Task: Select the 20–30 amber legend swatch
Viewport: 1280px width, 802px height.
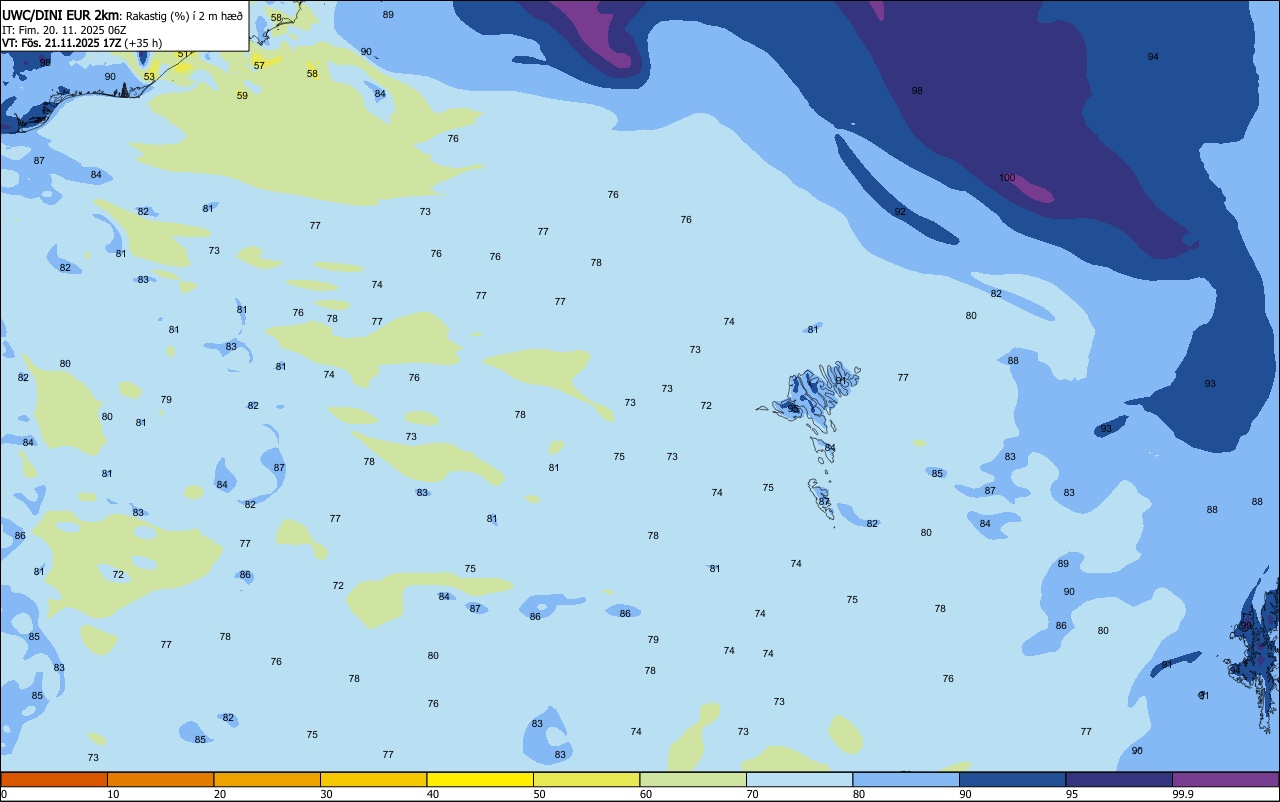Action: click(267, 779)
